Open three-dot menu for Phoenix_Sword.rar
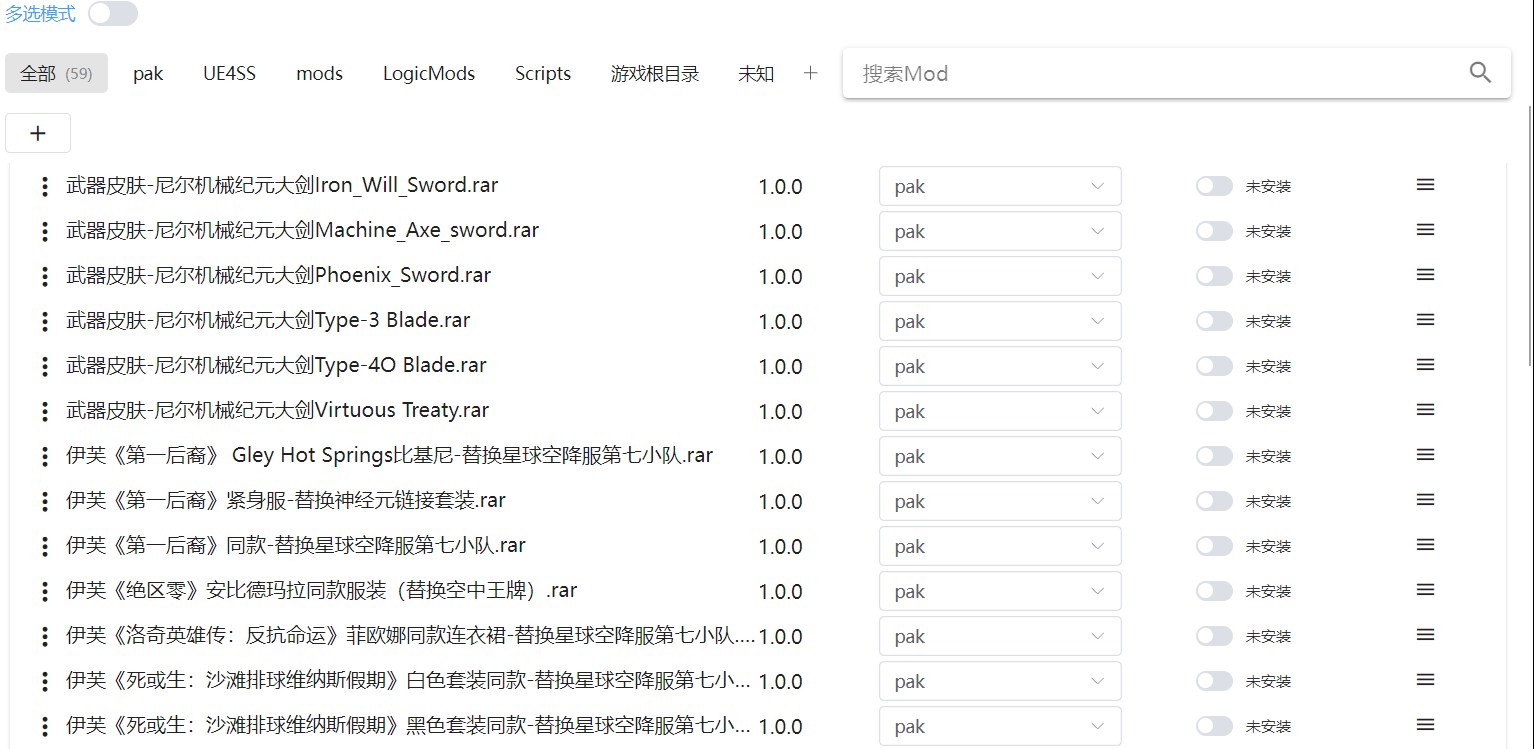Screen dimensions: 1534x749 [x=44, y=277]
